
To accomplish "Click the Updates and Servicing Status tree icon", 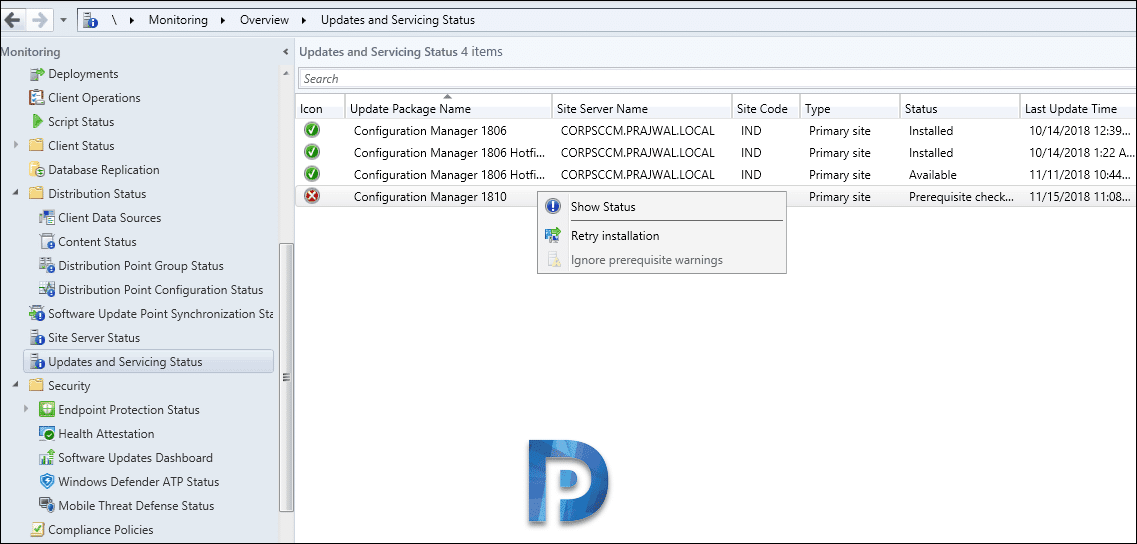I will tap(36, 361).
